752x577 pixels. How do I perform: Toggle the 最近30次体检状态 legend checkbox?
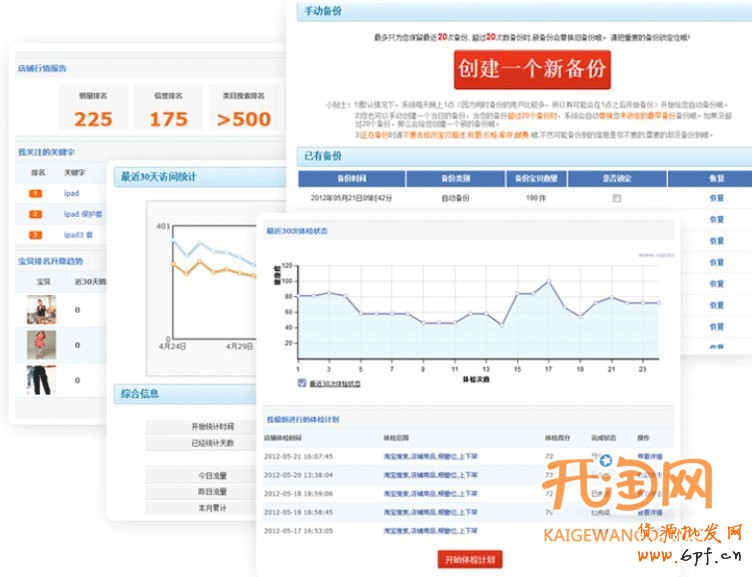coord(302,383)
